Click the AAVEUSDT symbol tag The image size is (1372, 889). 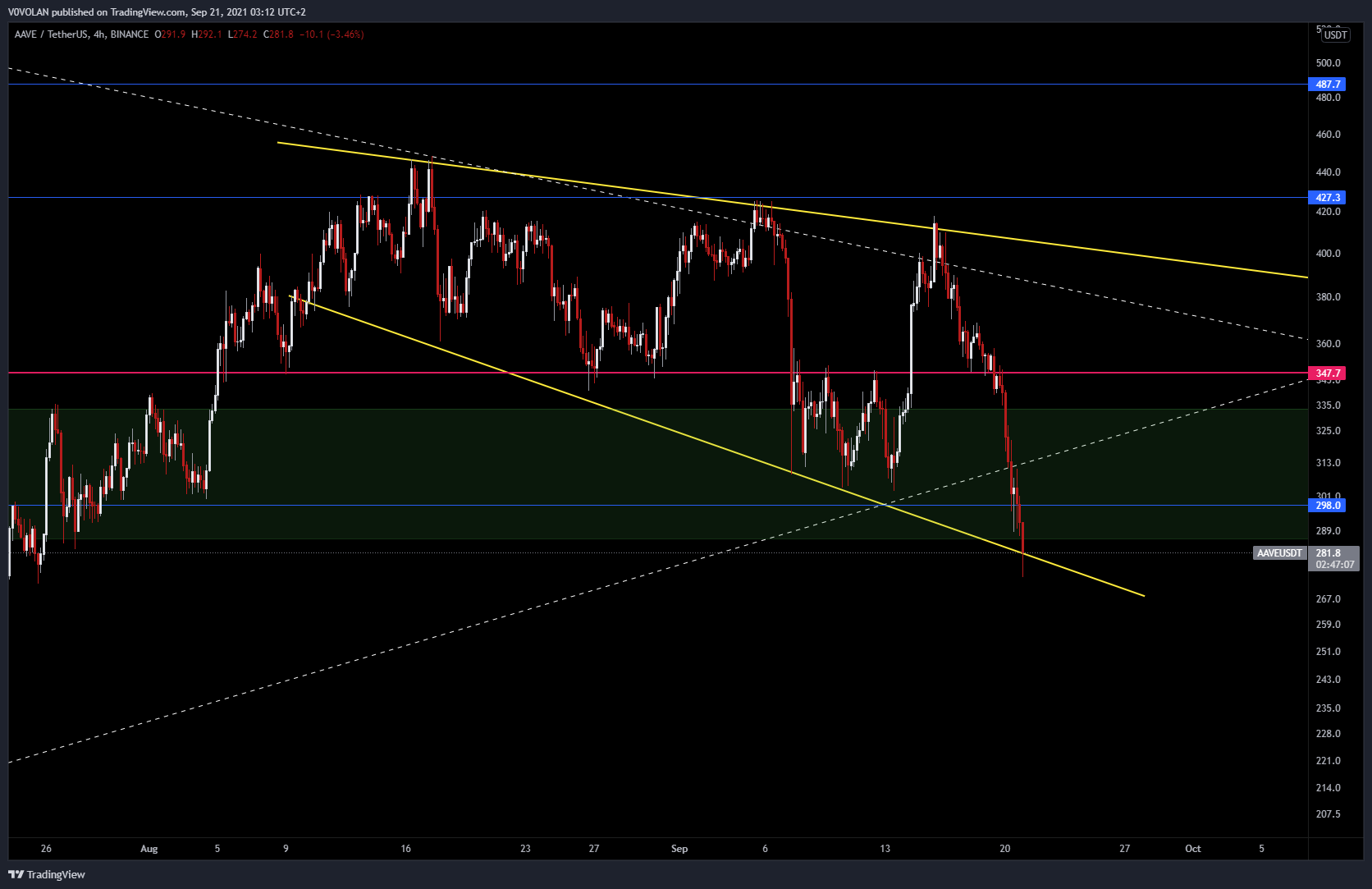[x=1279, y=553]
